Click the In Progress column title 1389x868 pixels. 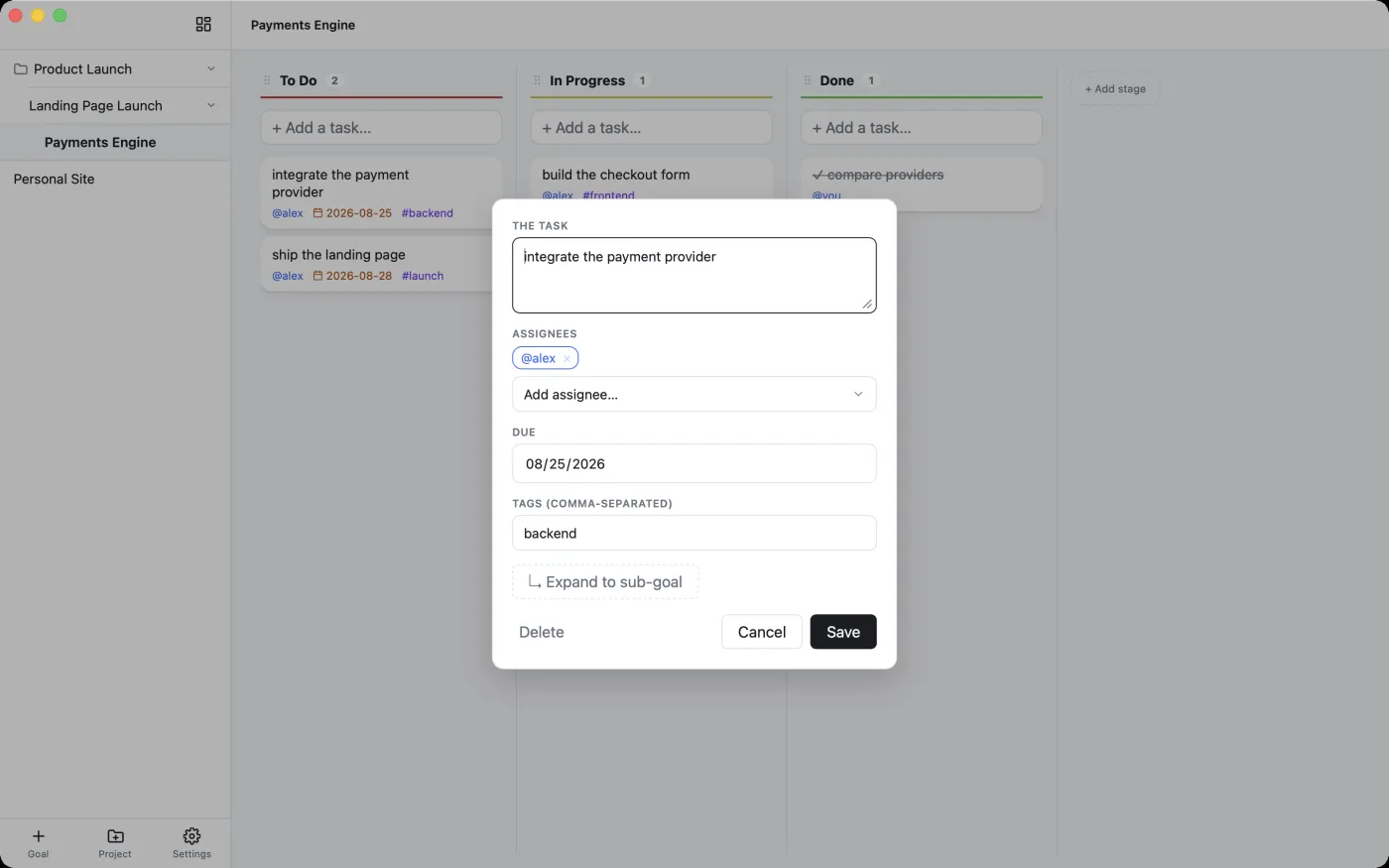pos(587,80)
